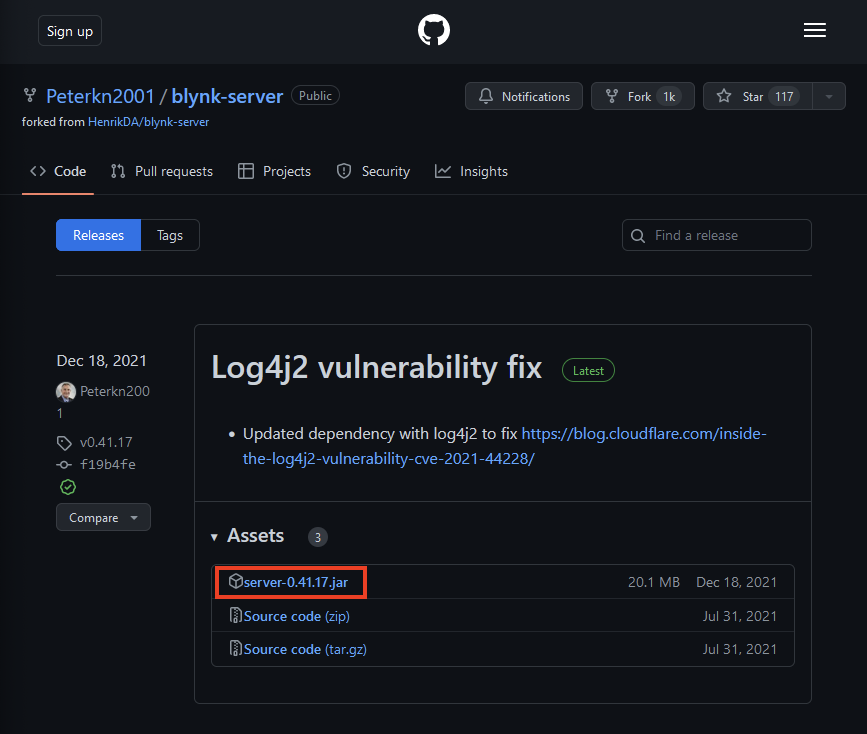Click the Notifications button
Screen dimensions: 867x734
[x=524, y=96]
